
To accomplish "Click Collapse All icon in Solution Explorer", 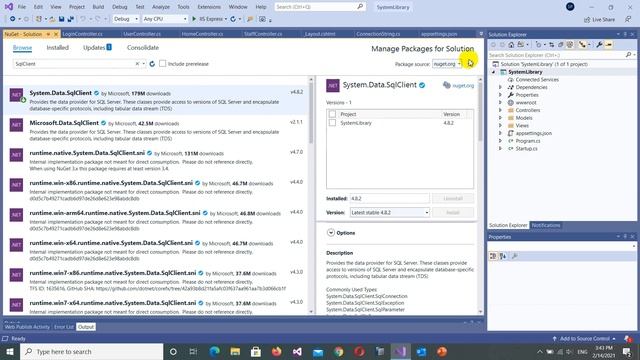I will click(x=560, y=45).
